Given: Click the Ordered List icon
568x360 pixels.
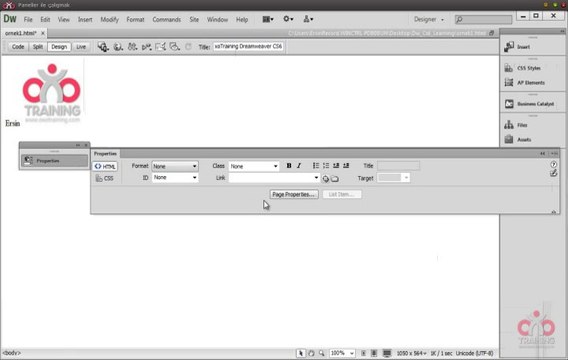Looking at the screenshot, I should (x=326, y=166).
